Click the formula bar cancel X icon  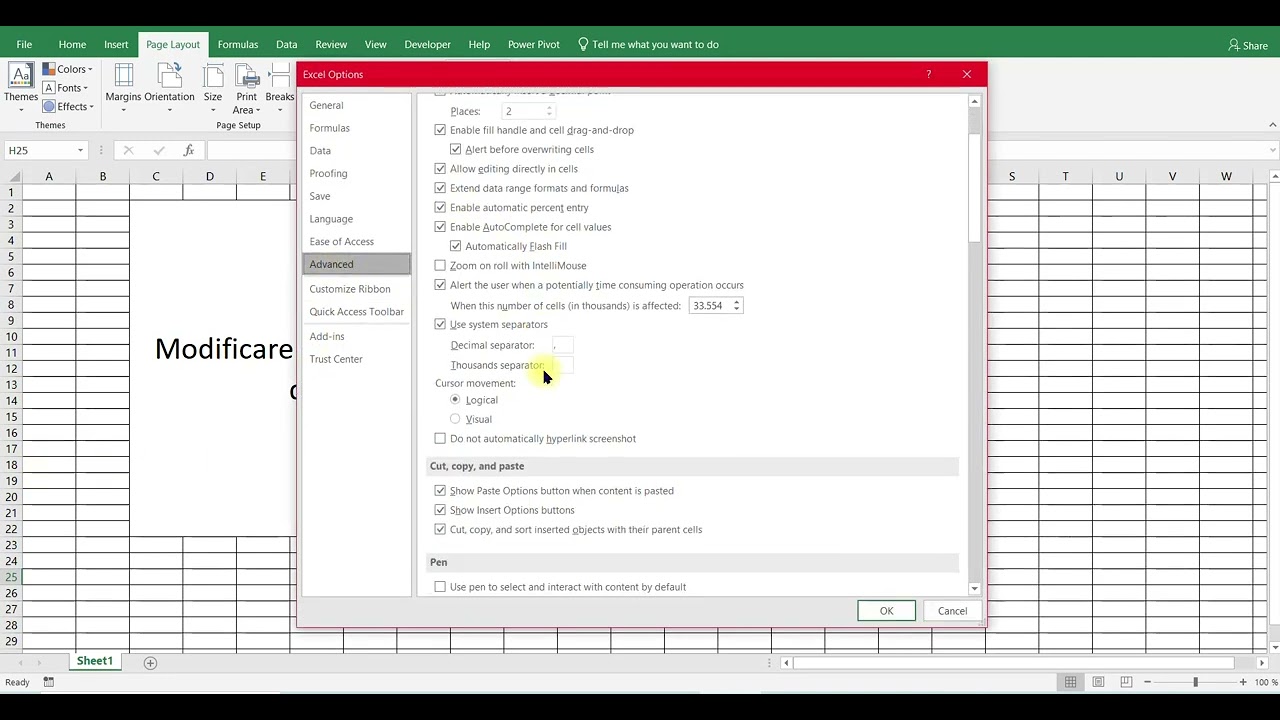(x=128, y=150)
